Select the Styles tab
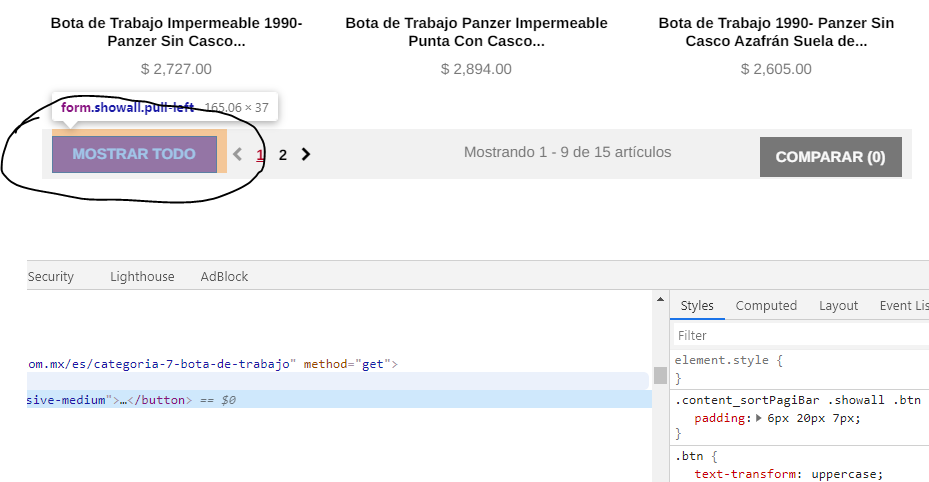This screenshot has height=482, width=929. click(697, 306)
